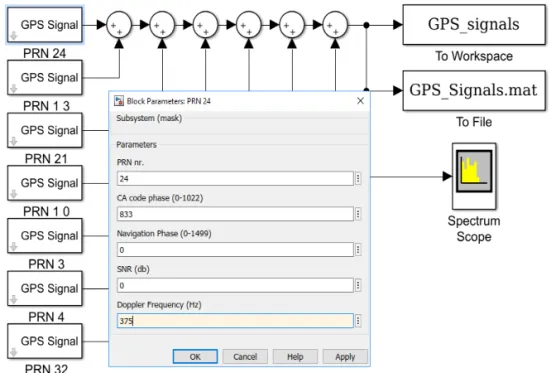Click the subsystem arrow on PRN 24 block
Screen dimensions: 551x373
point(13,36)
